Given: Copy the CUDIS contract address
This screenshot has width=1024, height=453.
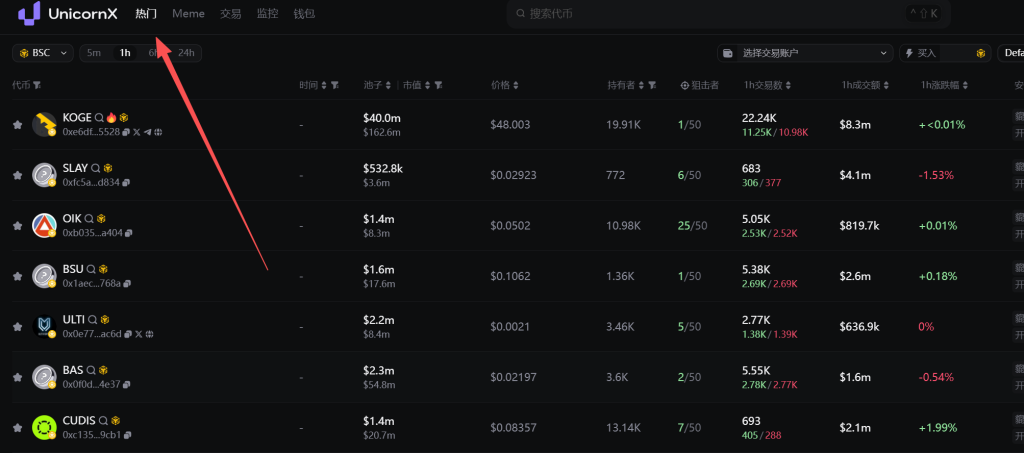Looking at the screenshot, I should click(127, 435).
